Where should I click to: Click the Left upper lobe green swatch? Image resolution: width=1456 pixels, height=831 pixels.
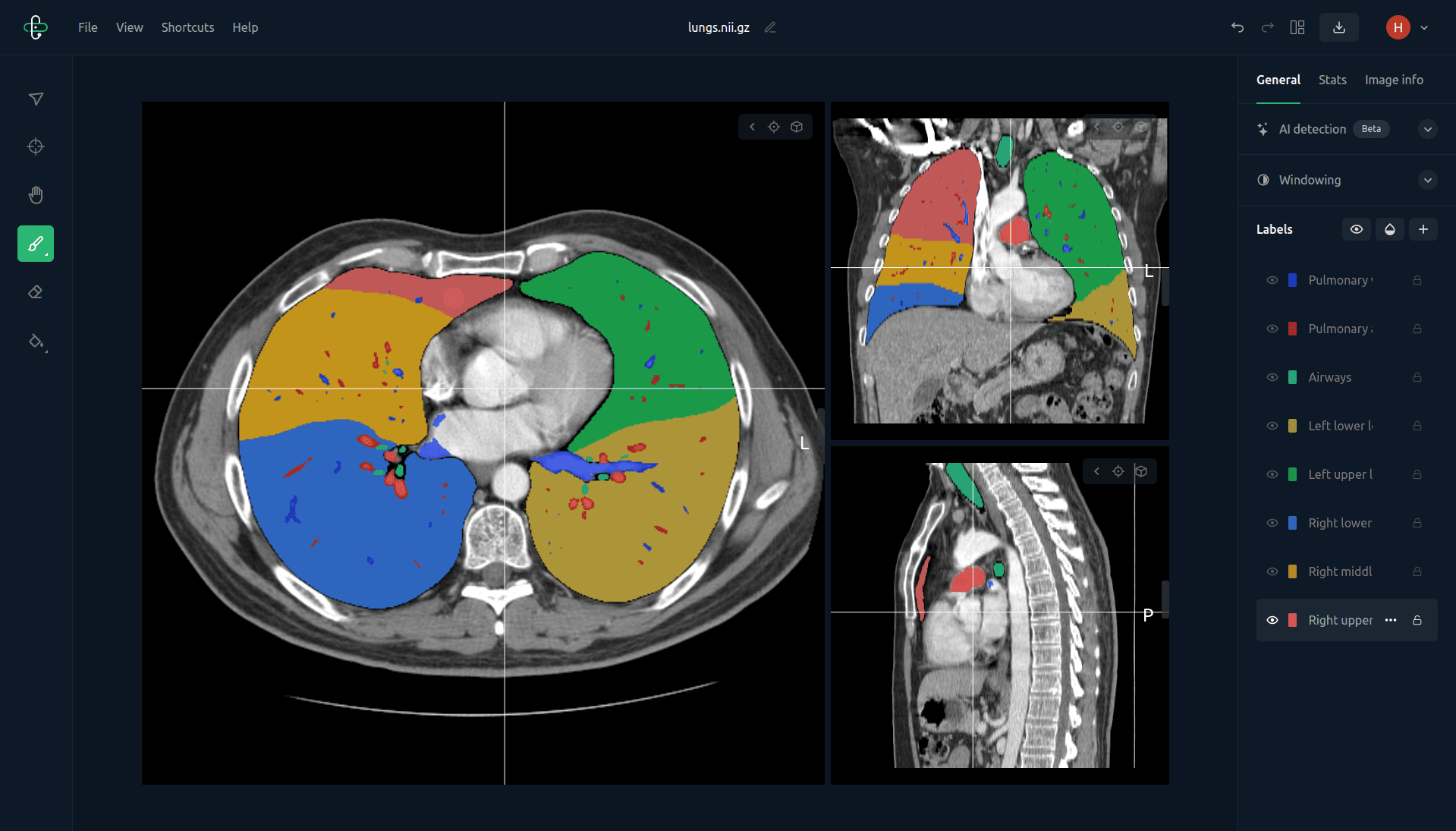point(1292,474)
